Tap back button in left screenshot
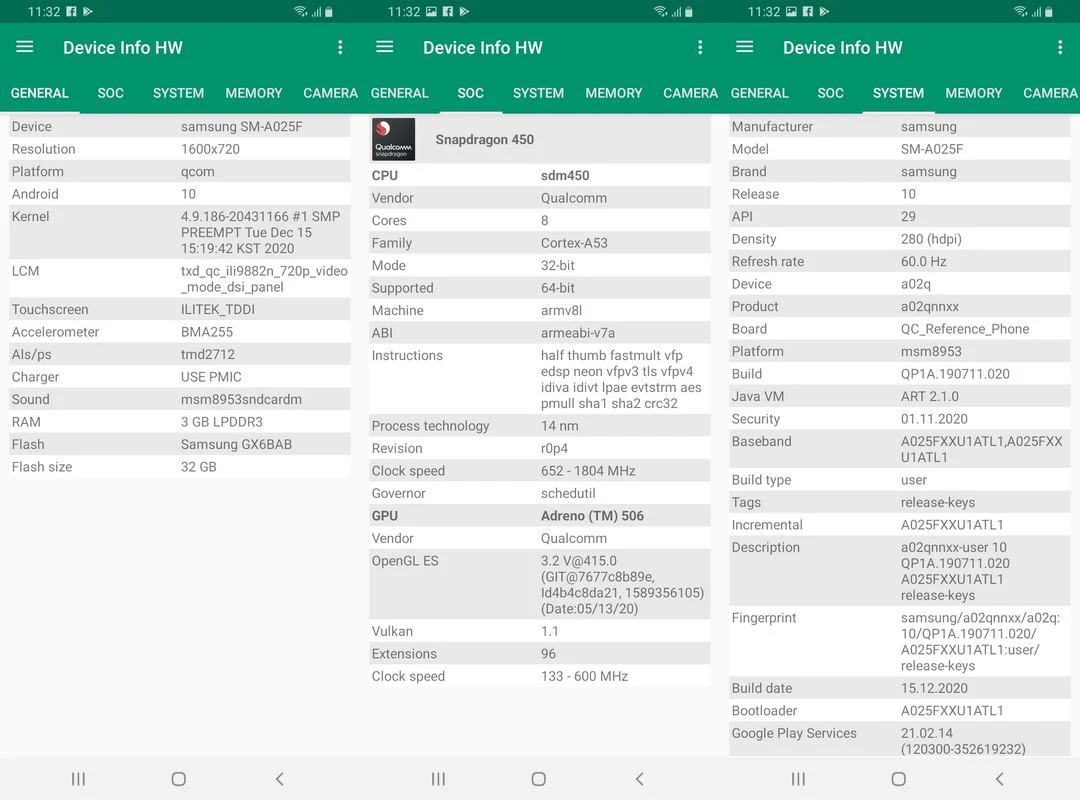The image size is (1080, 800). (x=279, y=779)
